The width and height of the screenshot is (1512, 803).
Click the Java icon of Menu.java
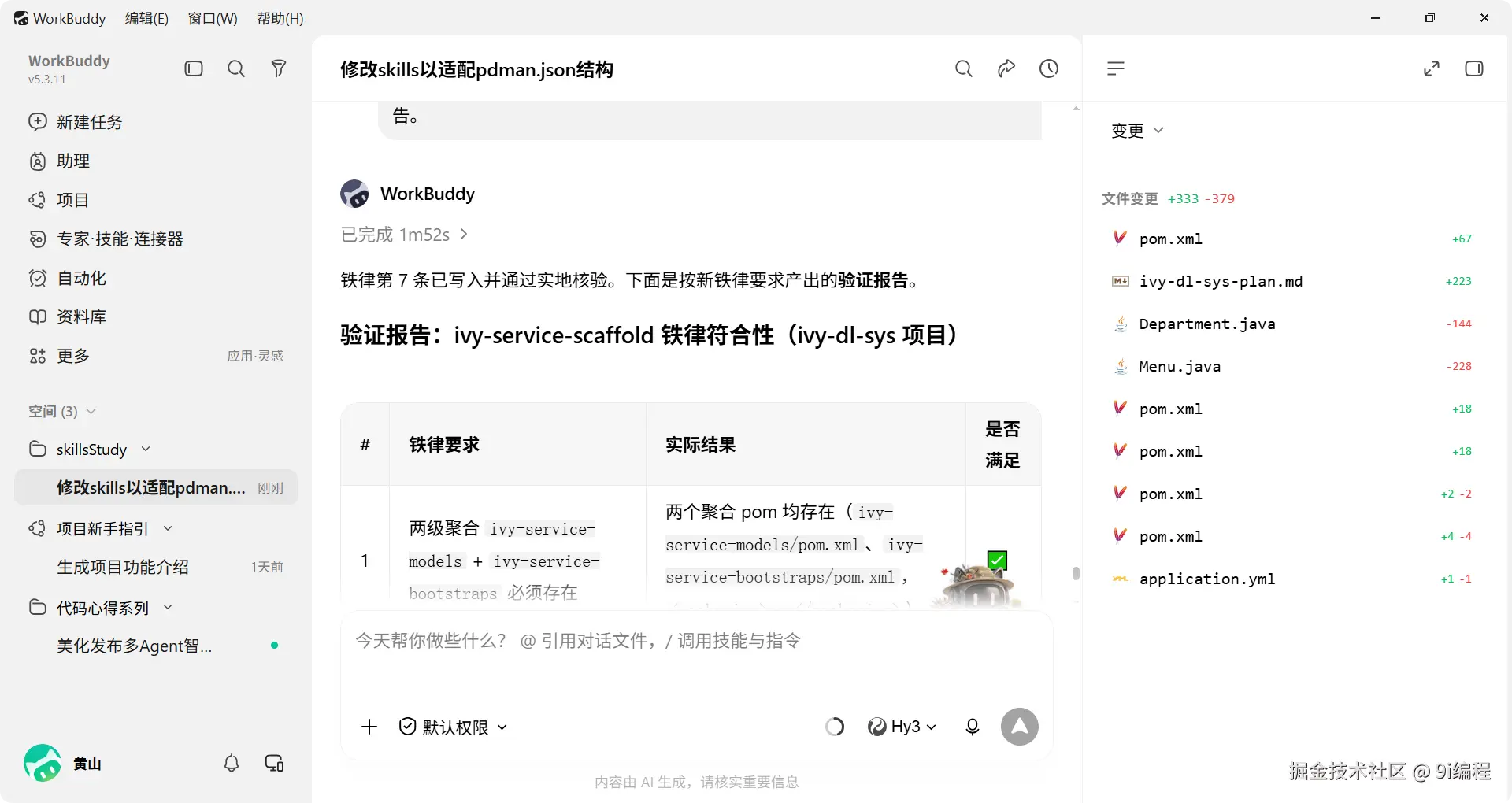click(1120, 366)
